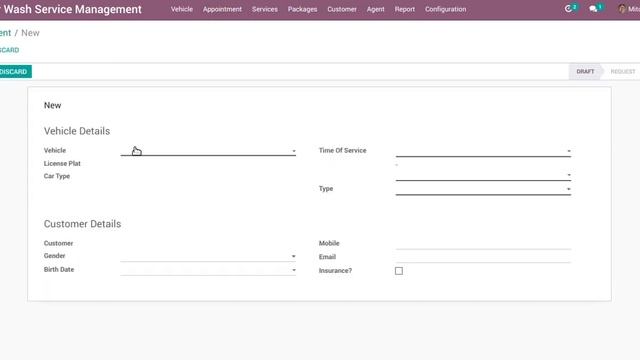Click the Insurance? label
Viewport: 640px width, 360px height.
335,271
